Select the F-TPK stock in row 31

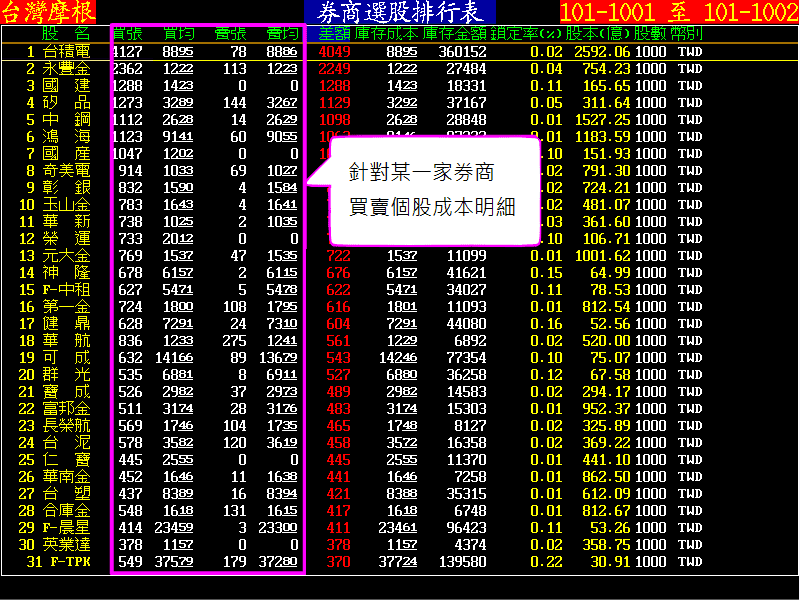point(68,562)
